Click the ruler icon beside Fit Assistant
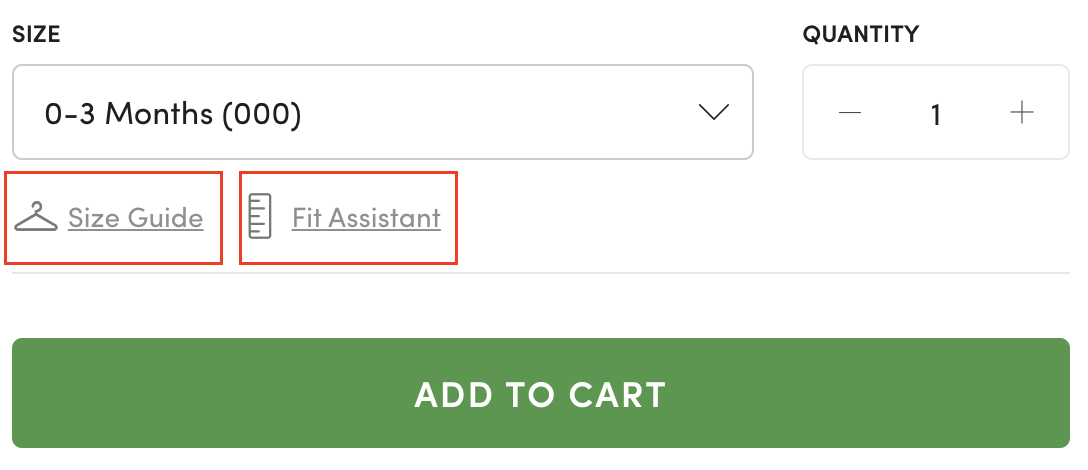Viewport: 1088px width, 470px height. (x=260, y=217)
